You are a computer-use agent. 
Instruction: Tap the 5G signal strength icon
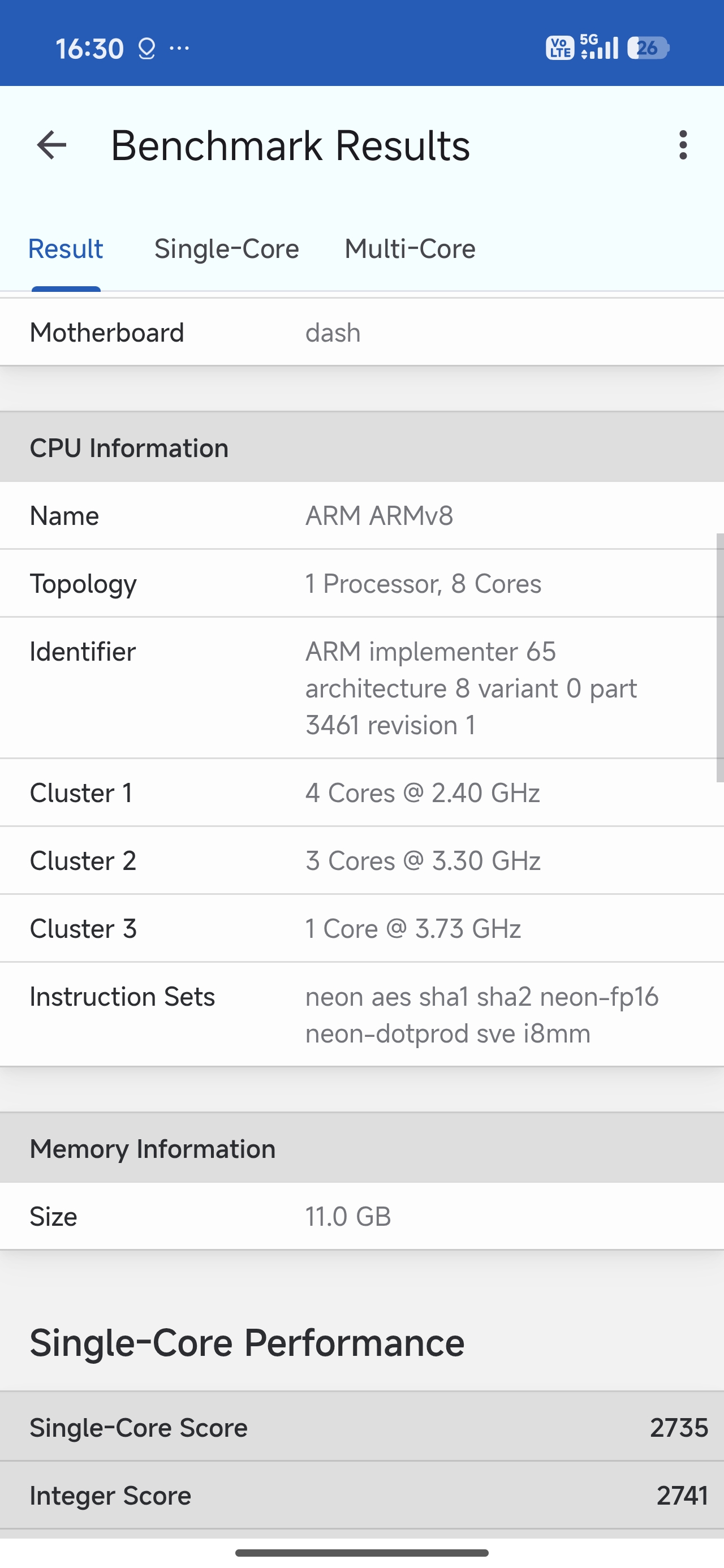pos(599,48)
